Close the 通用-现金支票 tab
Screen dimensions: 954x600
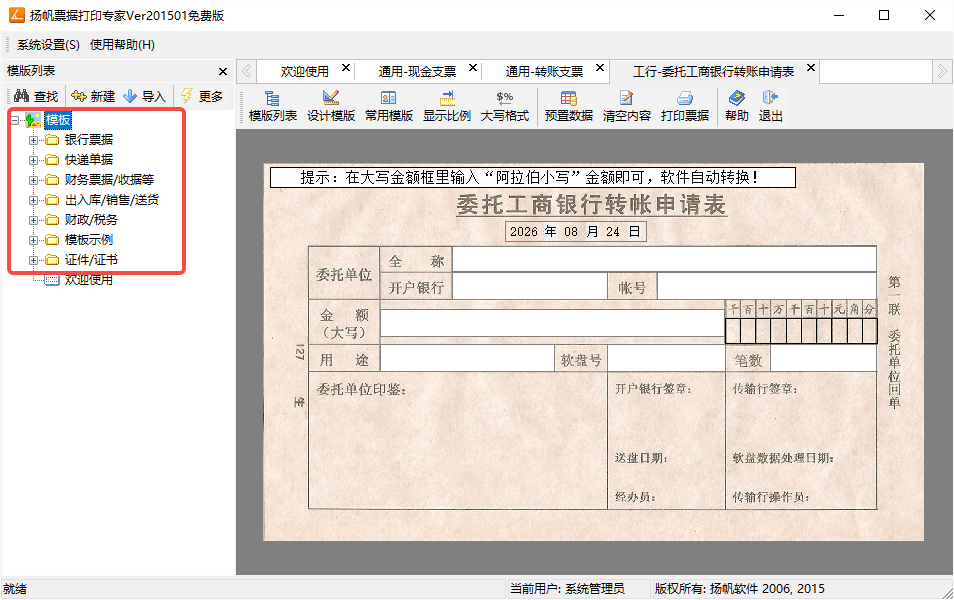click(473, 68)
